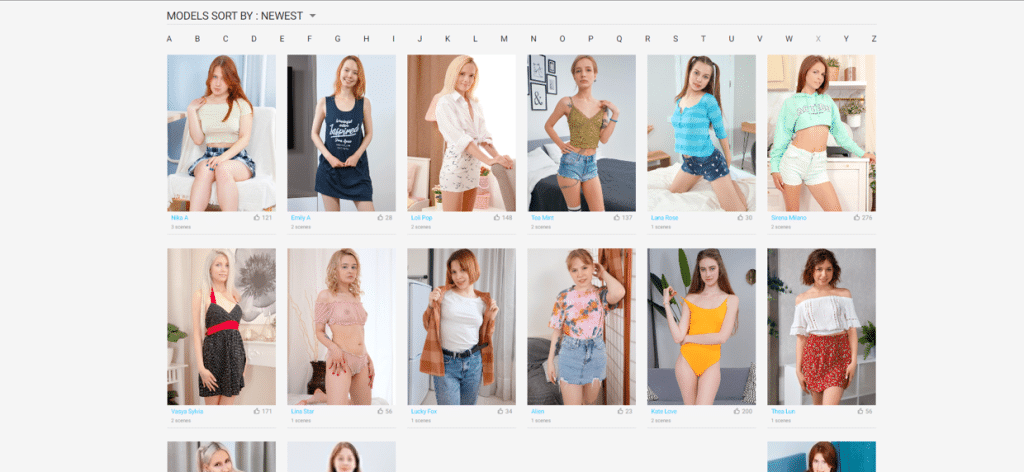
Task: Open the Emily A name link
Action: 301,217
